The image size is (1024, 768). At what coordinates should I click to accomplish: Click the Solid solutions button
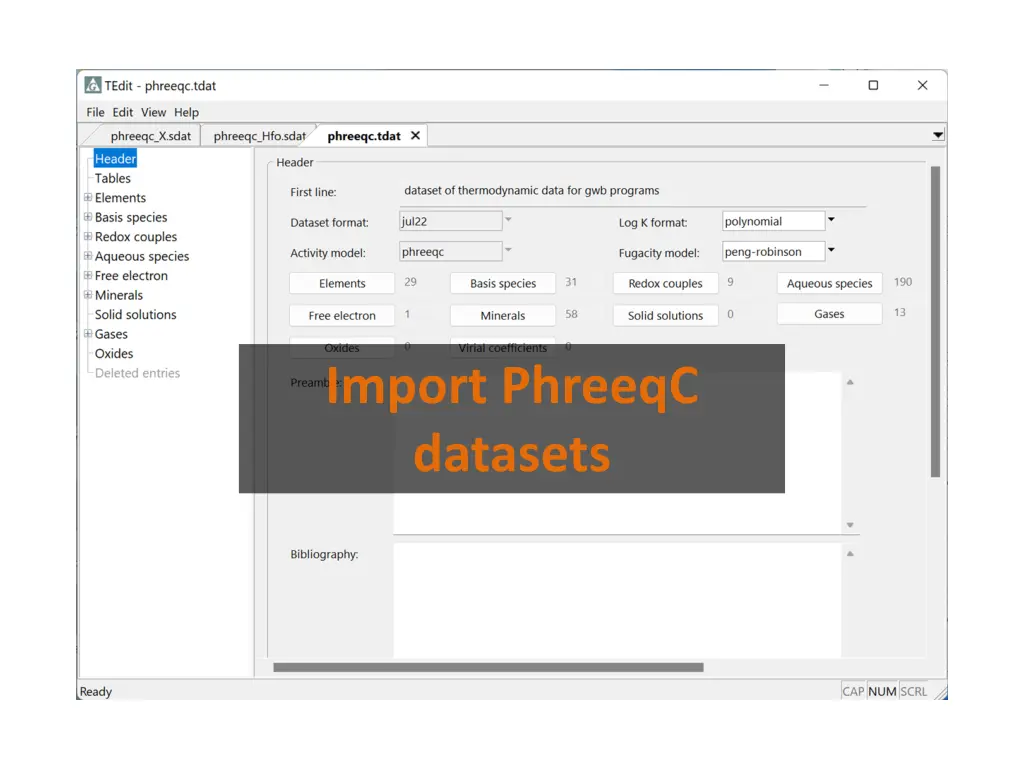point(665,315)
